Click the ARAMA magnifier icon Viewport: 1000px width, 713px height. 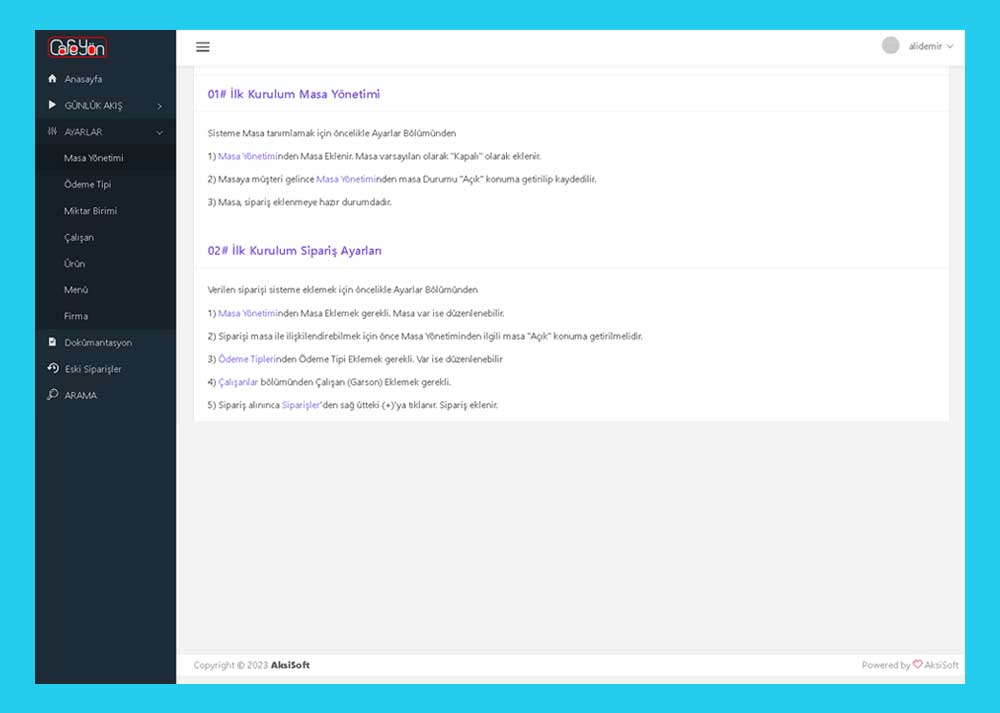53,395
